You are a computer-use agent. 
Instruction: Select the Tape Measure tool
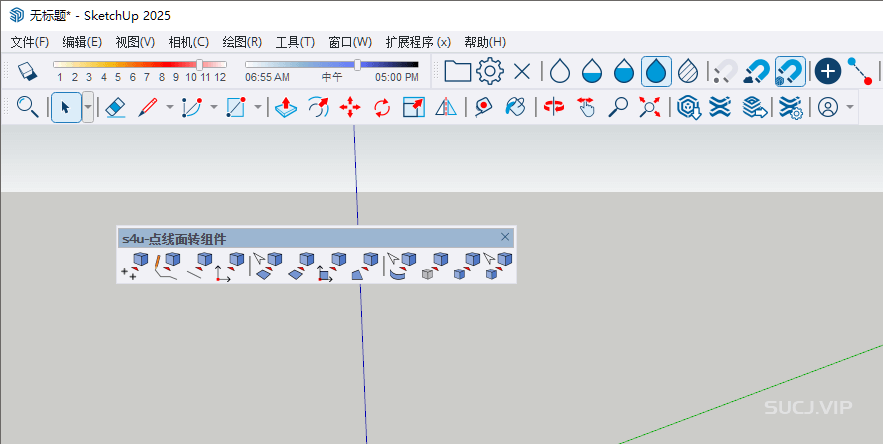(x=483, y=106)
